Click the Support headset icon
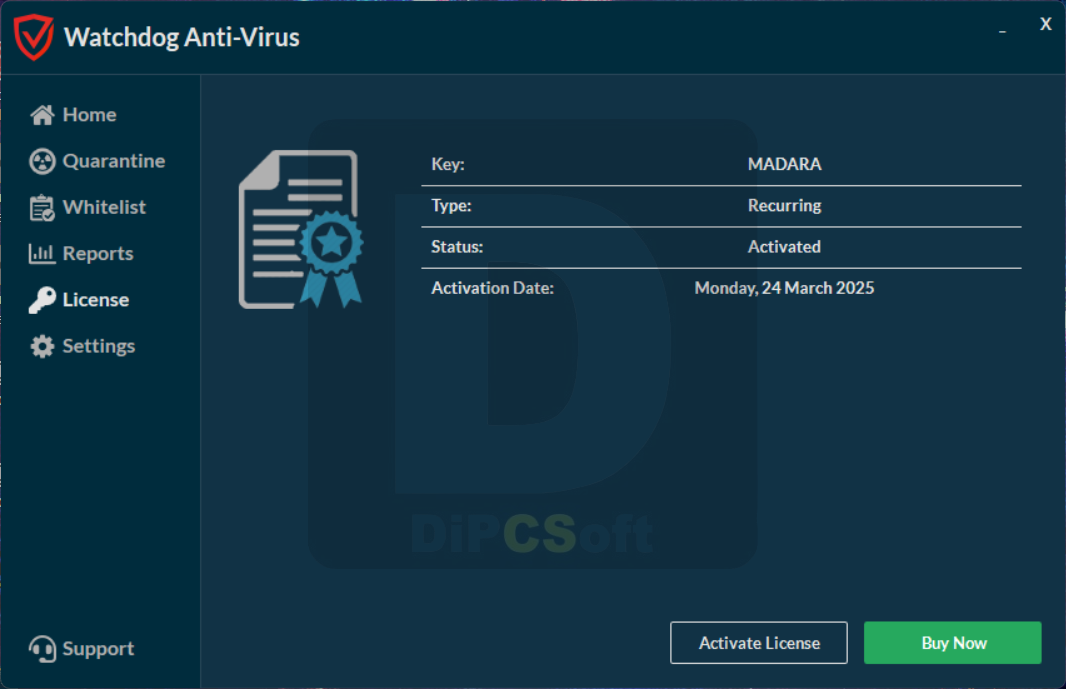 point(42,649)
